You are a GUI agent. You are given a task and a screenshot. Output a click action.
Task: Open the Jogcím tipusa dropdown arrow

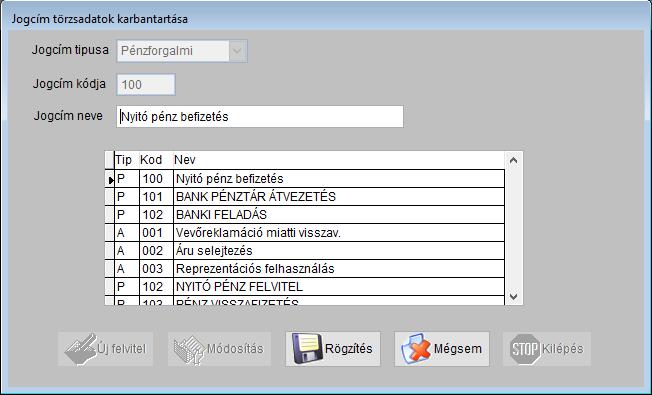(237, 51)
